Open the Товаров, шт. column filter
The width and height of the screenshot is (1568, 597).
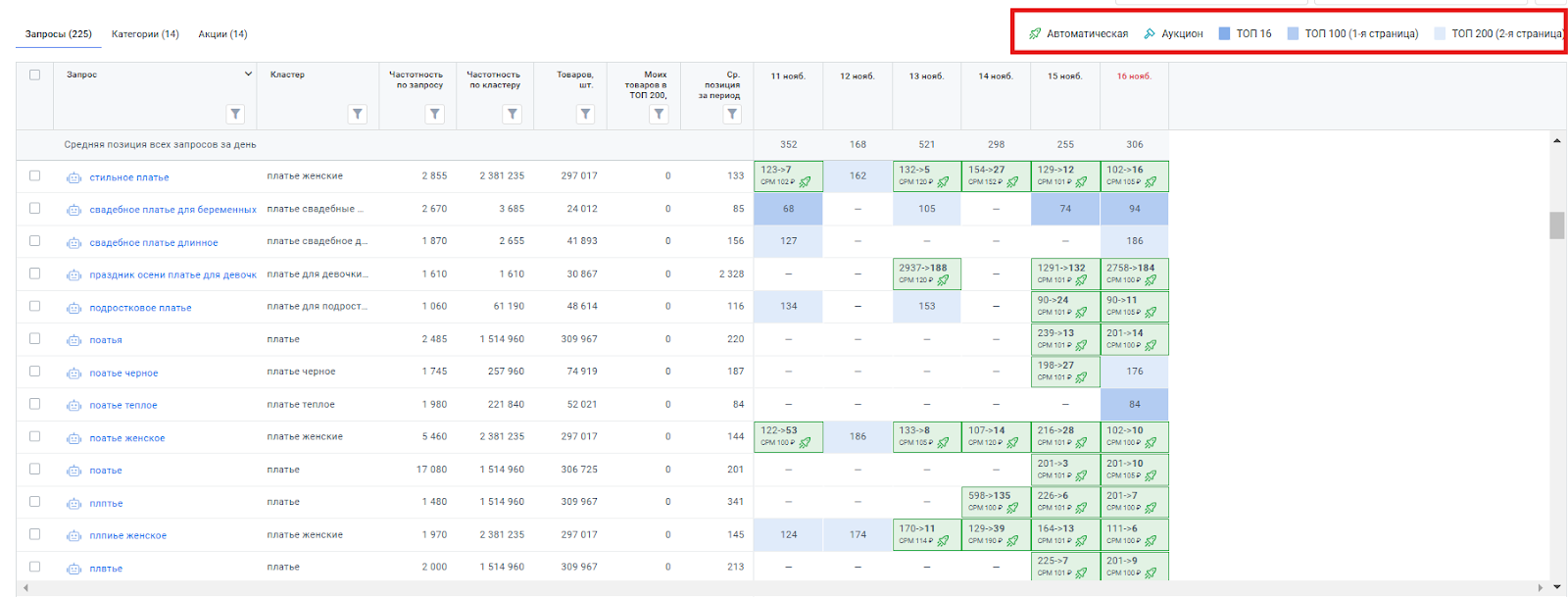point(585,115)
